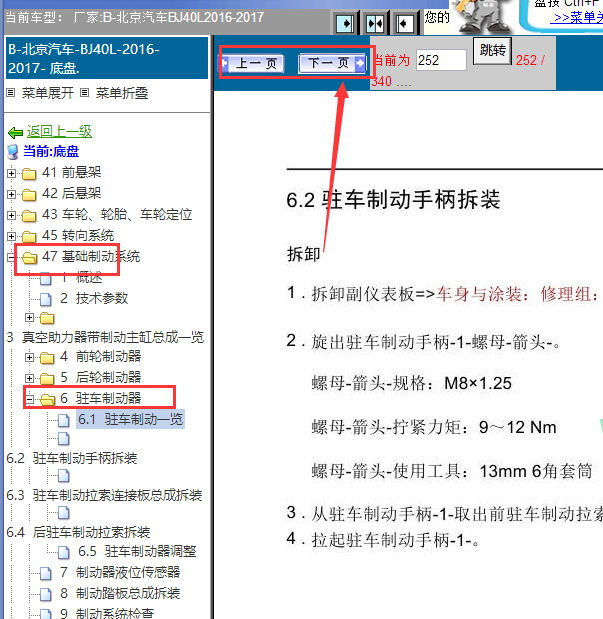Click the 41 前悬架 folder icon
The image size is (603, 619).
tap(29, 174)
